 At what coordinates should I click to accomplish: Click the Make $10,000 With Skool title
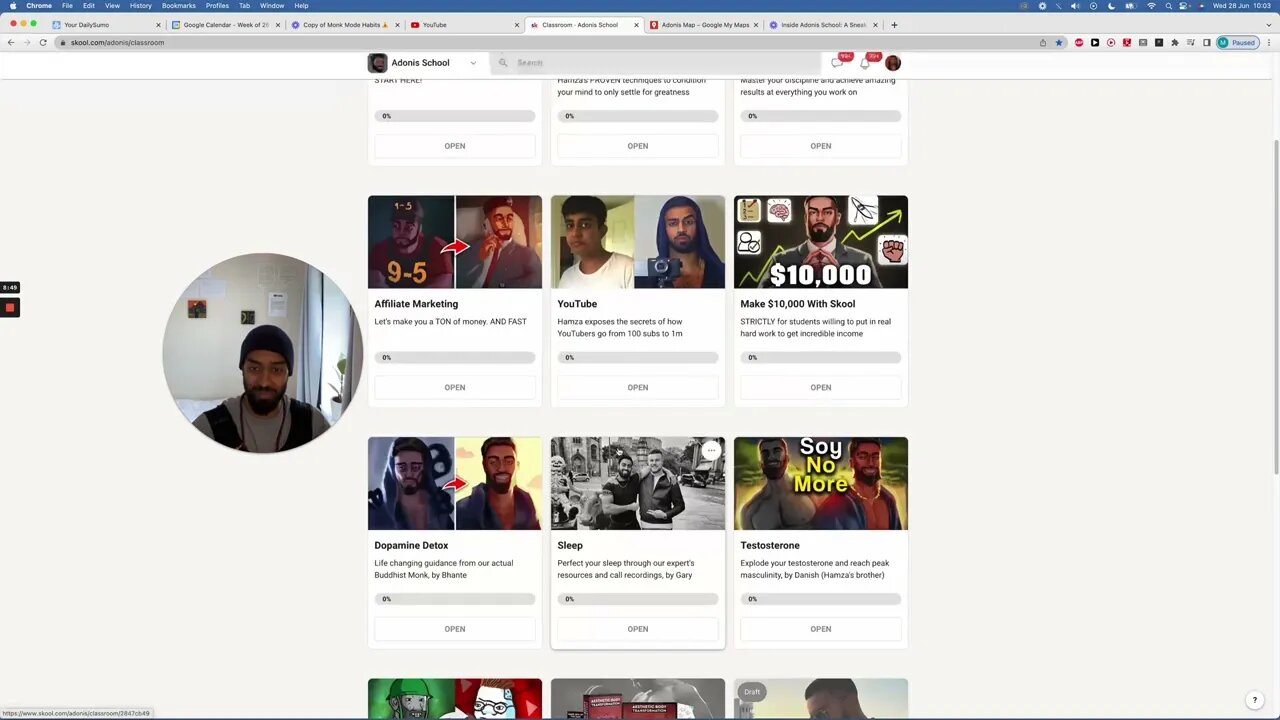pos(798,304)
